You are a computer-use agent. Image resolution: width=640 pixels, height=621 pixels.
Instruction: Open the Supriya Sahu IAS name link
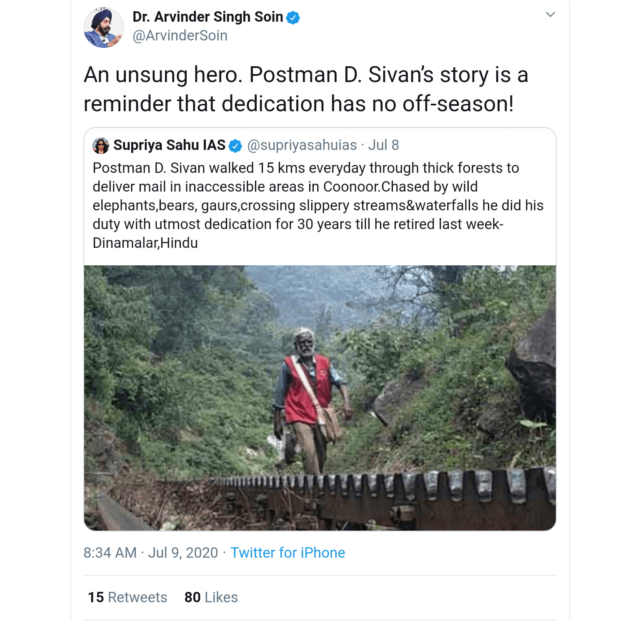pyautogui.click(x=169, y=146)
